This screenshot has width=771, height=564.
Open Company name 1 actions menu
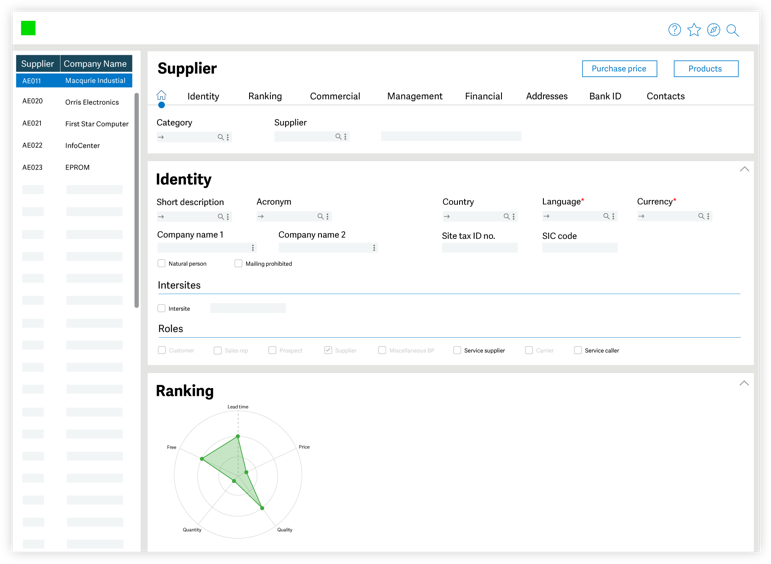[x=253, y=248]
